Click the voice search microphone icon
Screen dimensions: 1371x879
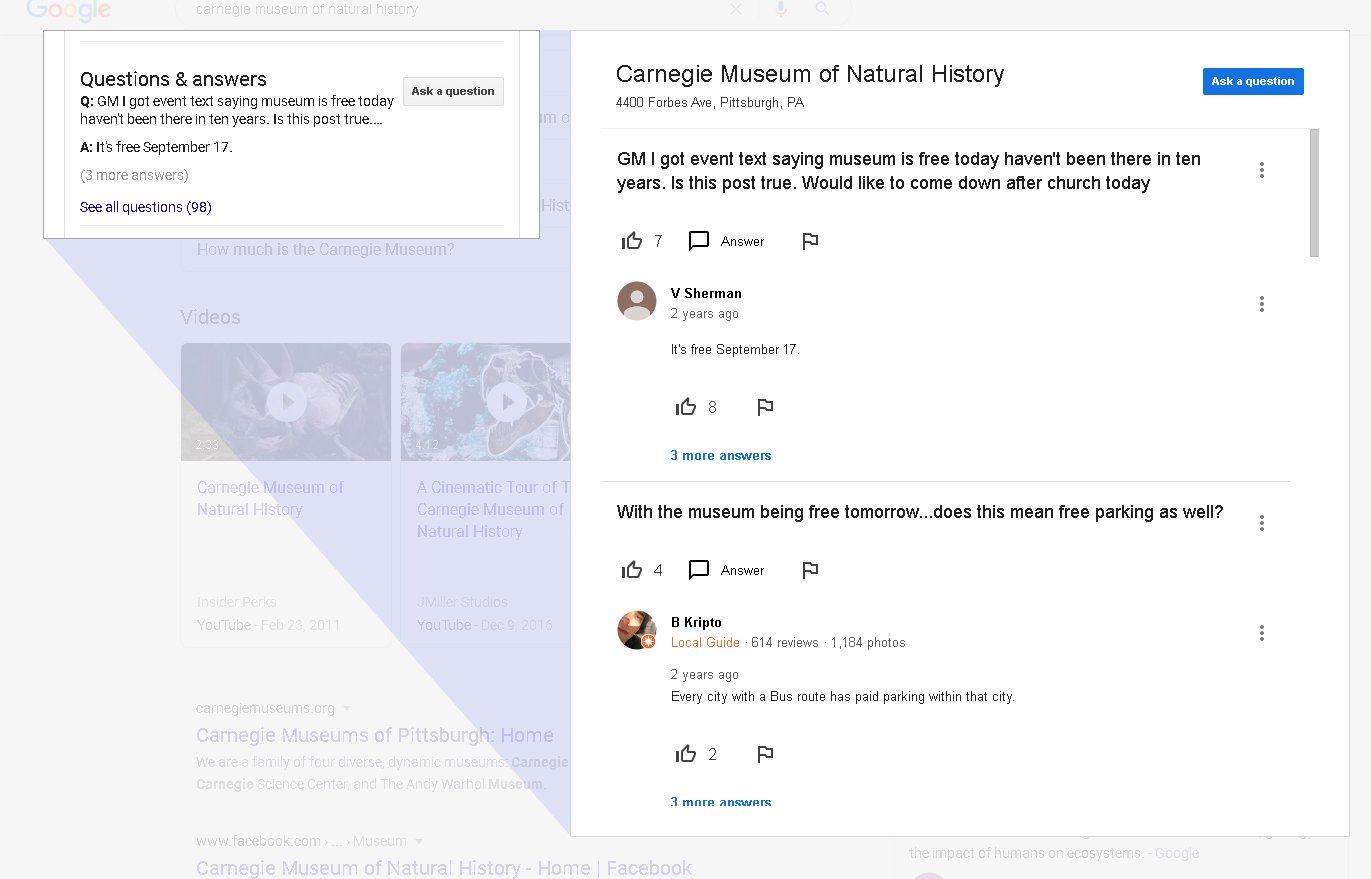click(x=781, y=9)
